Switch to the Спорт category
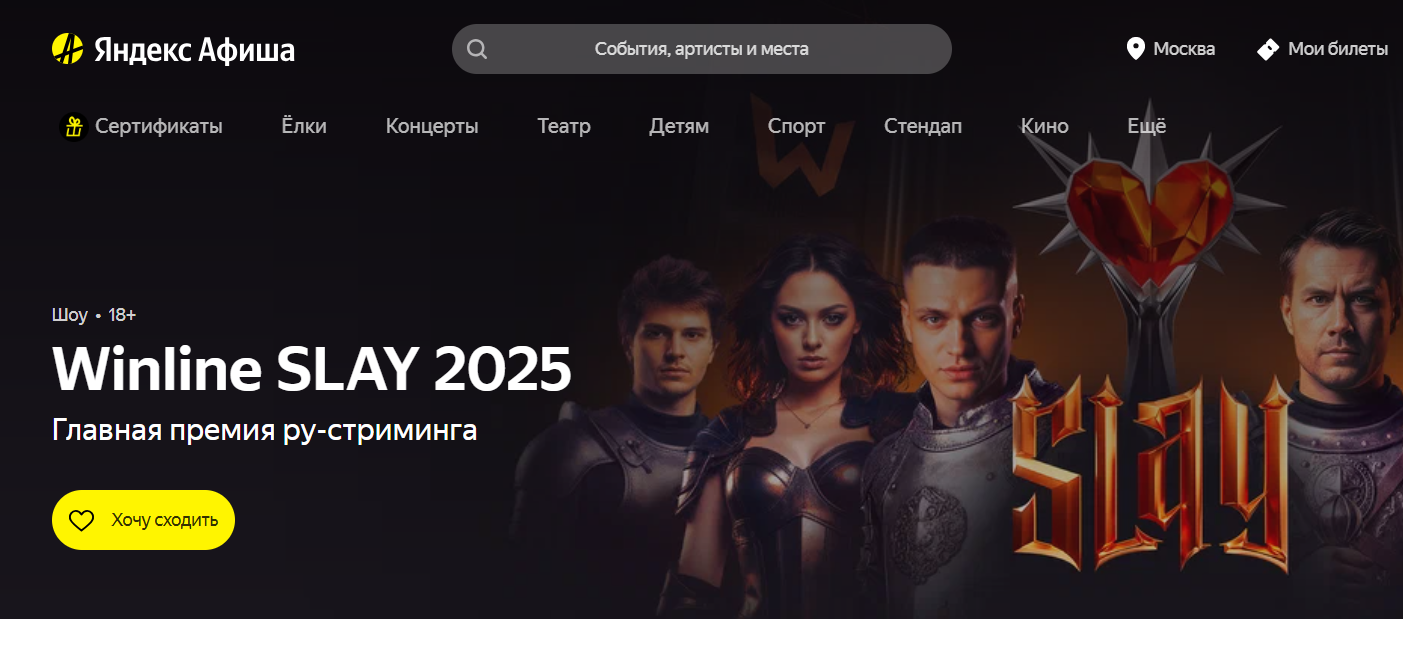This screenshot has width=1403, height=649. coord(797,127)
